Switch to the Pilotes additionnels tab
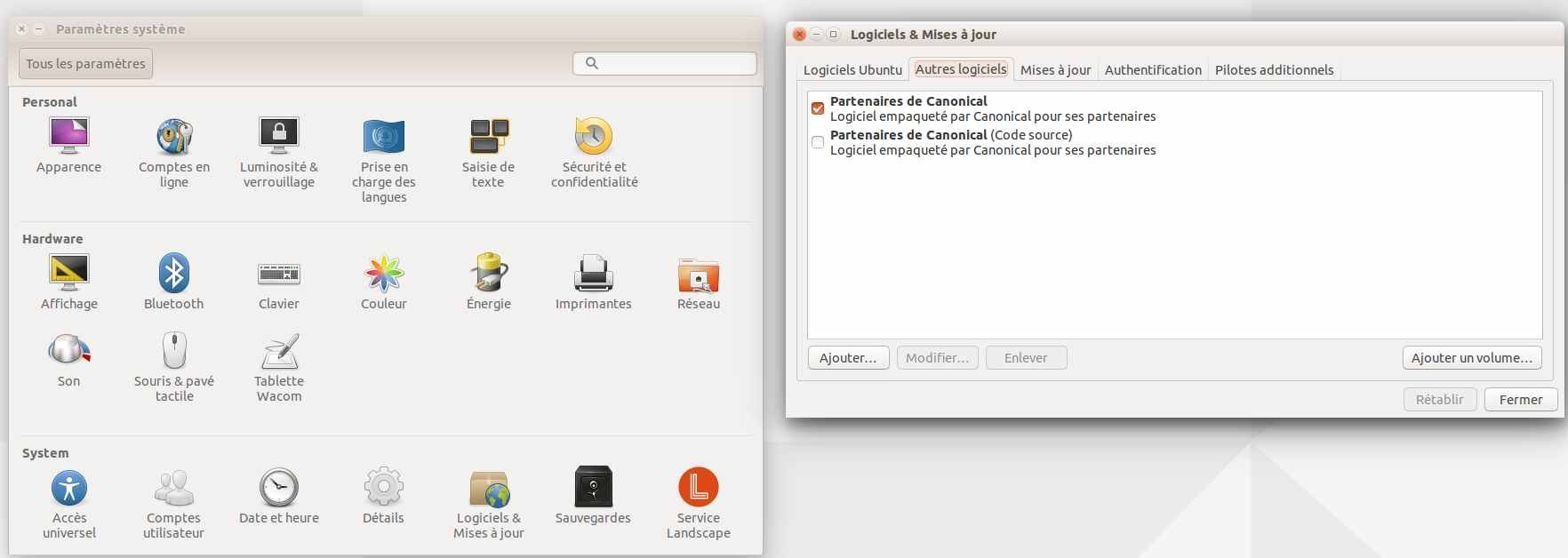The width and height of the screenshot is (1568, 558). (1274, 70)
